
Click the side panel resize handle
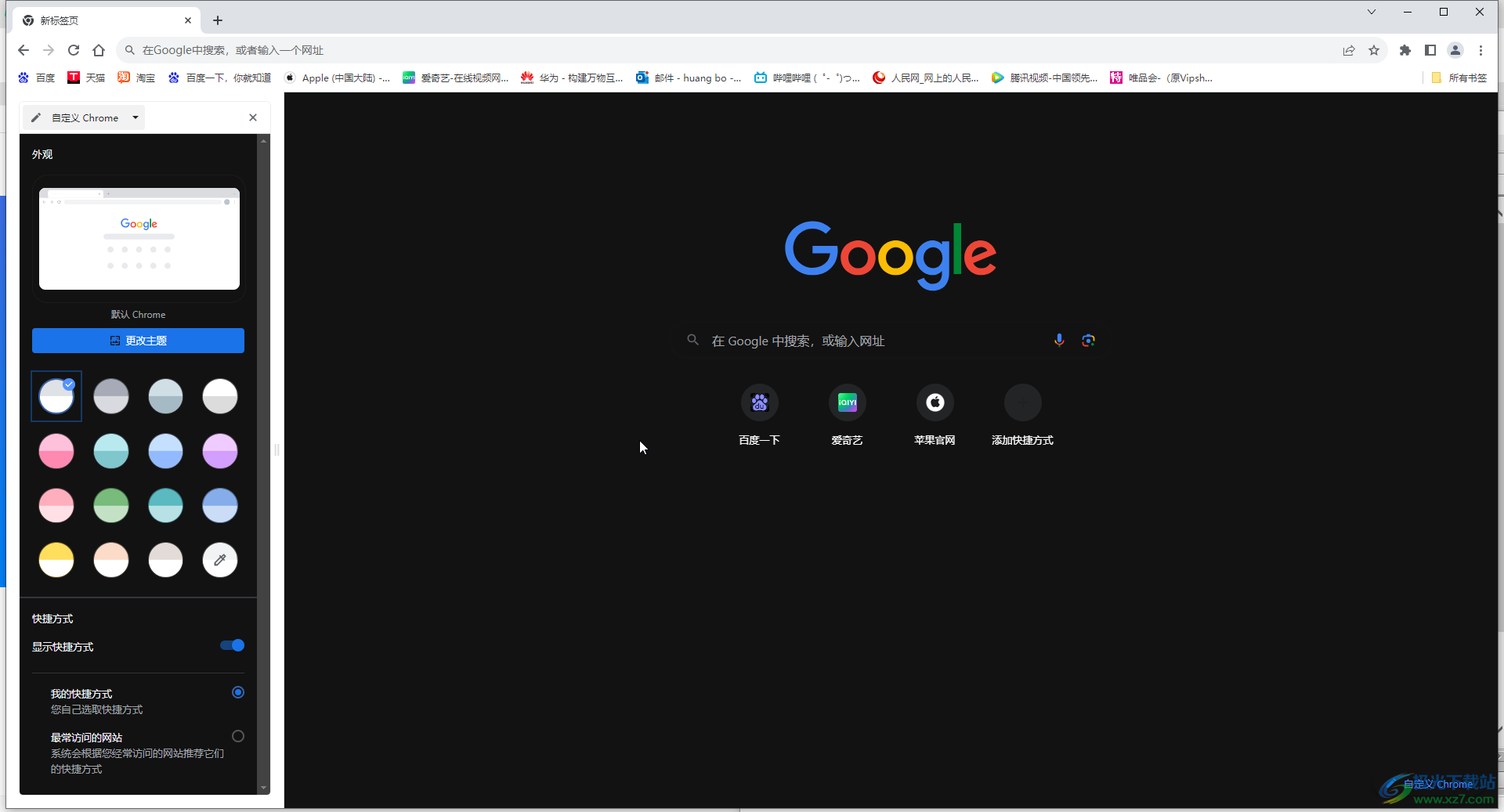coord(277,449)
